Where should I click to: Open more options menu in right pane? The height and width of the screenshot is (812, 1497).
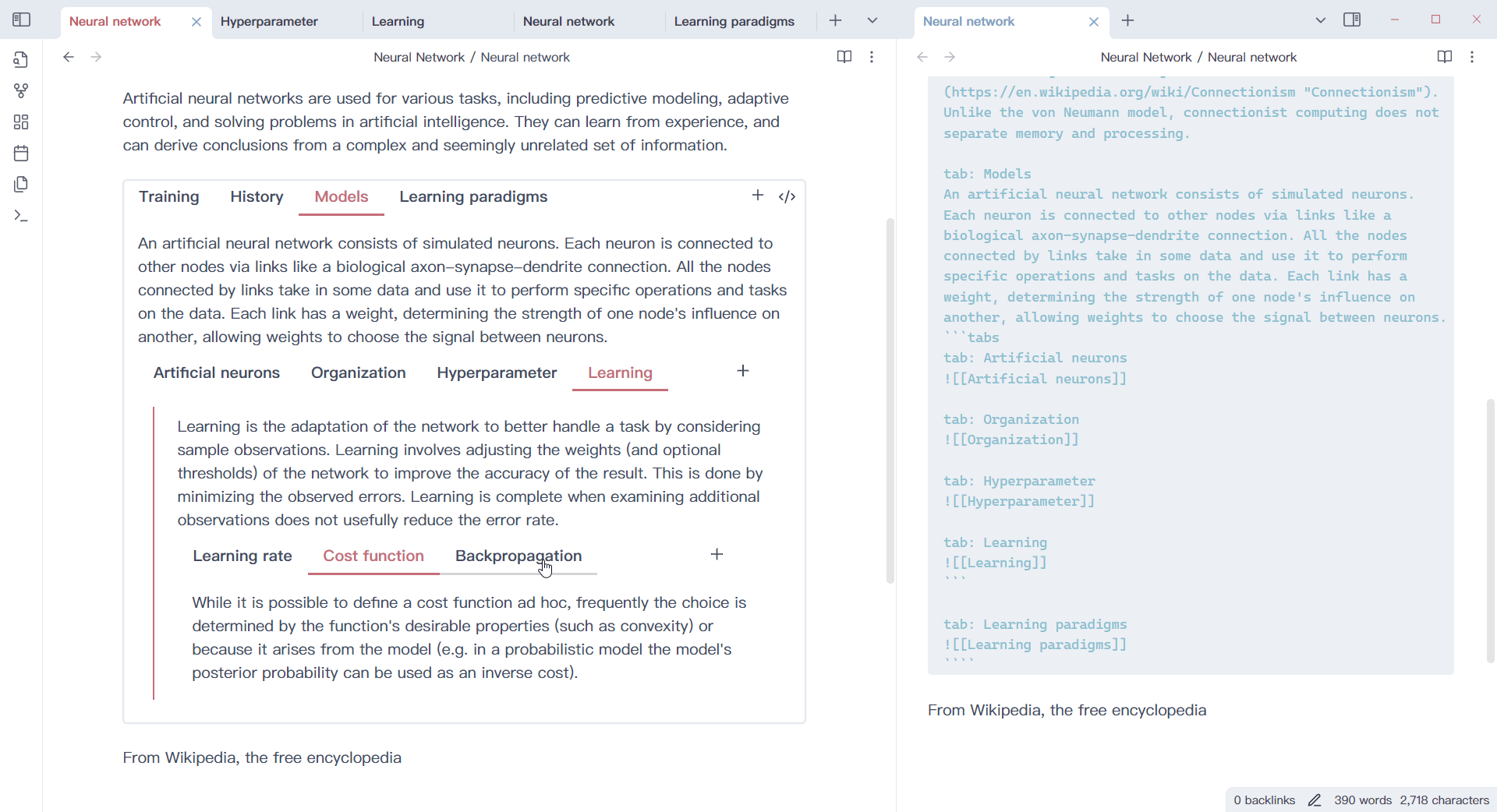click(x=1472, y=57)
